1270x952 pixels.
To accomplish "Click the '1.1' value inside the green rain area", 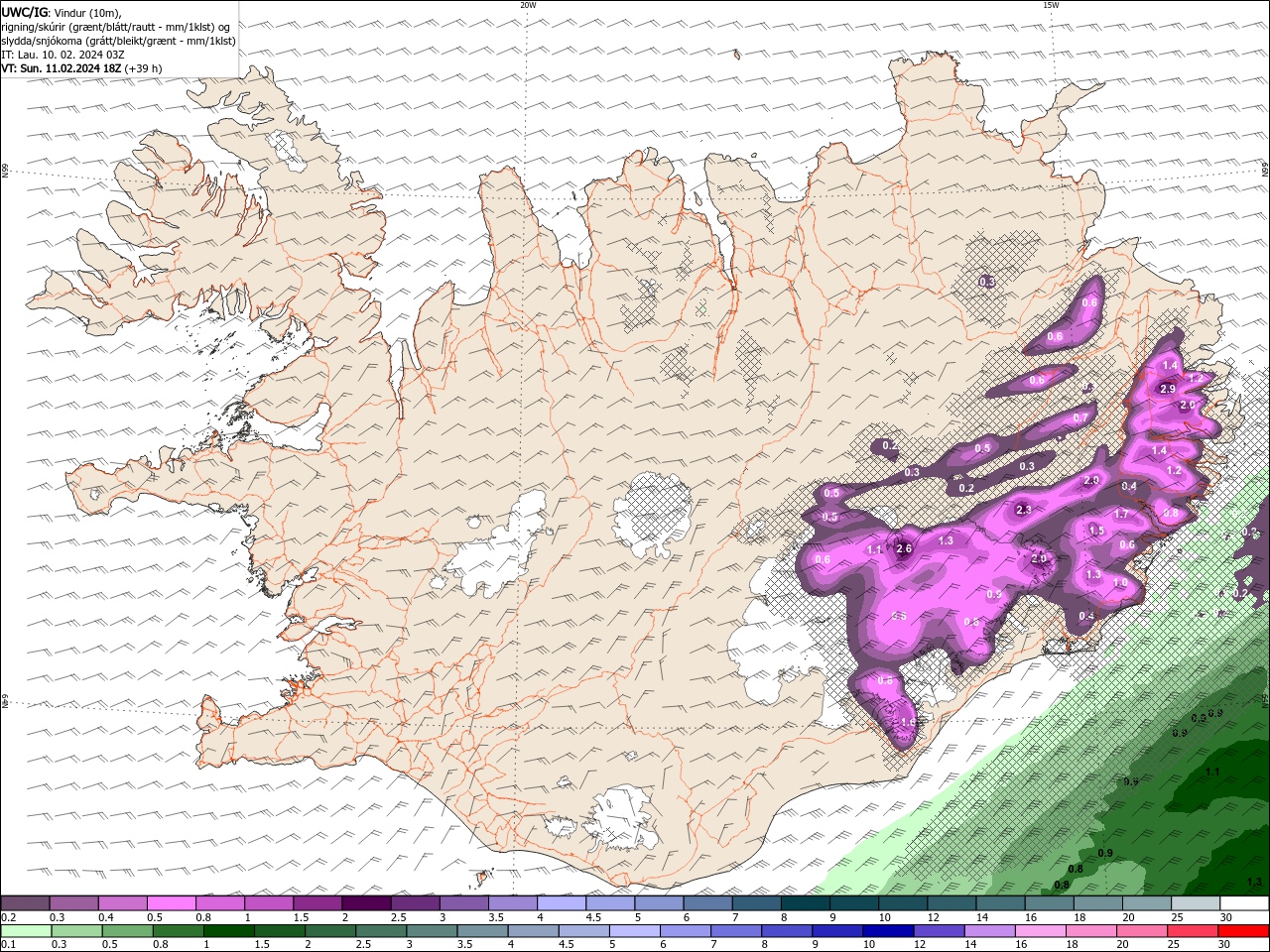I will 1212,772.
